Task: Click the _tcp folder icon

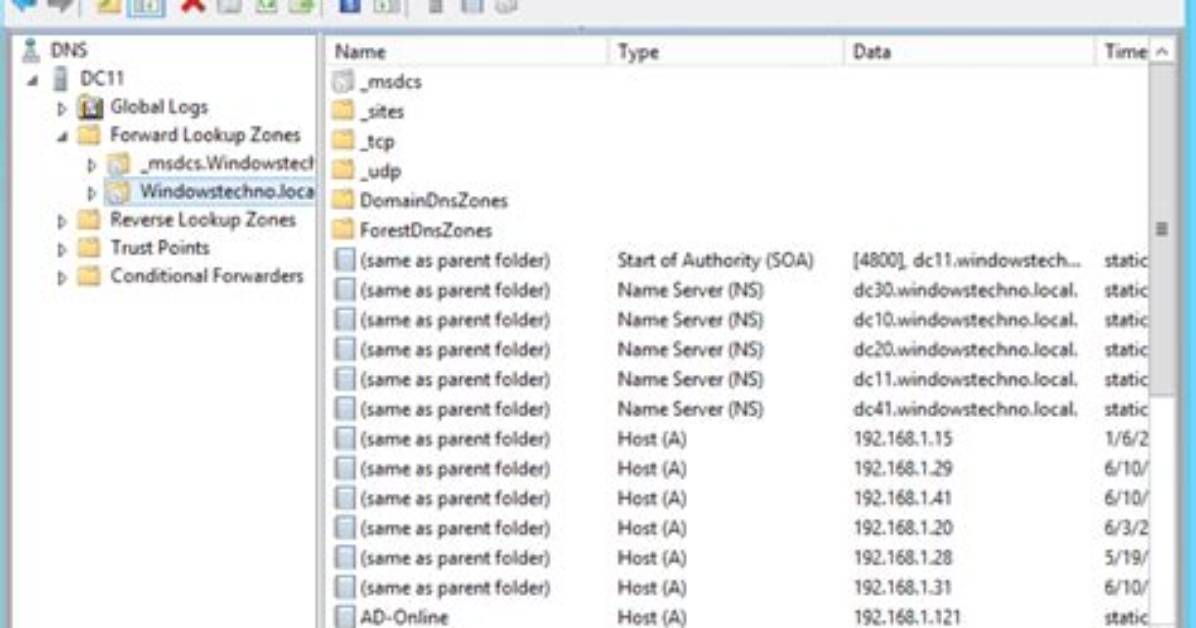Action: pyautogui.click(x=344, y=141)
